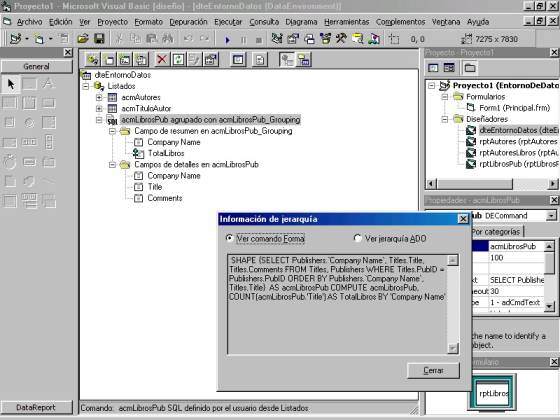Image resolution: width=560 pixels, height=420 pixels.
Task: Click the Add Standard EXE project icon
Action: tap(15, 39)
